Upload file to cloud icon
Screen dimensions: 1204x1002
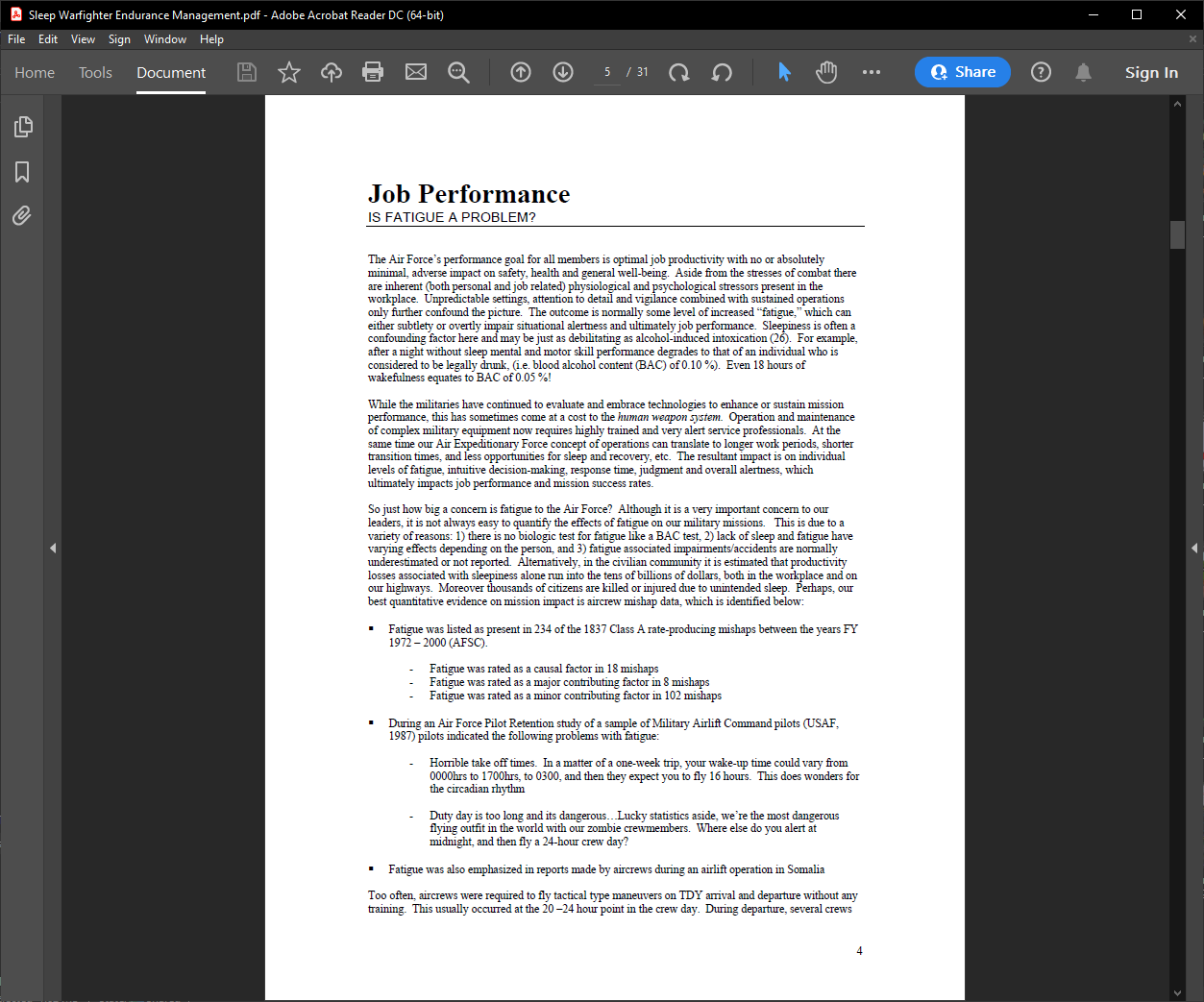coord(332,72)
